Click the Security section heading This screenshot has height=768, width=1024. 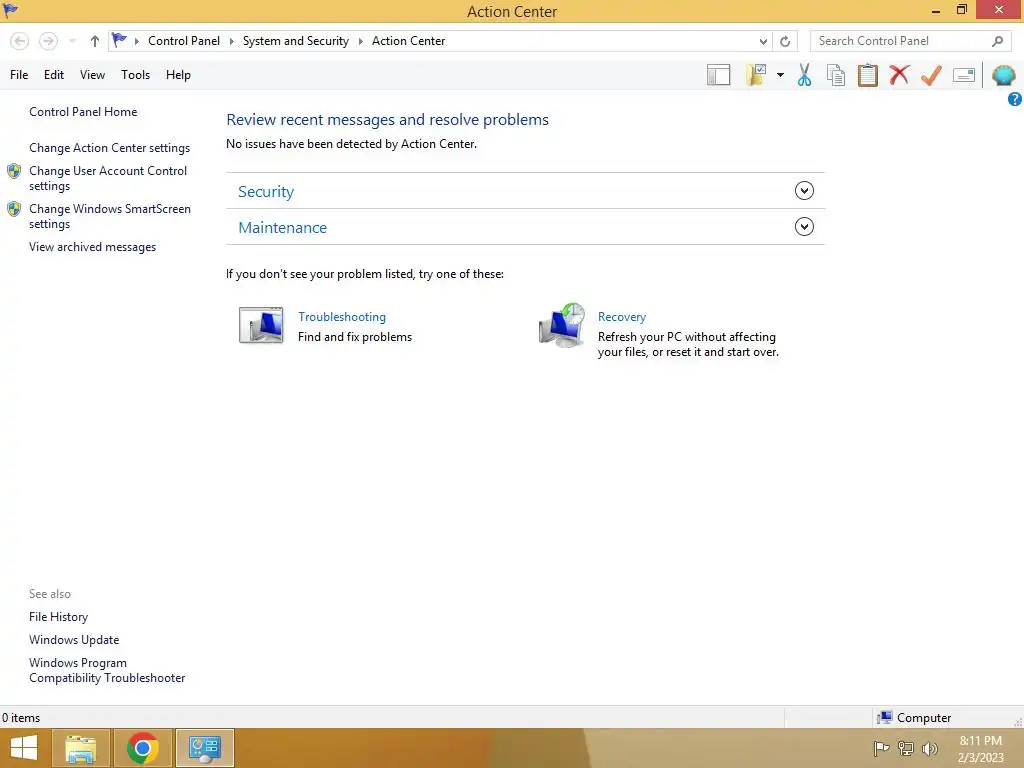266,191
